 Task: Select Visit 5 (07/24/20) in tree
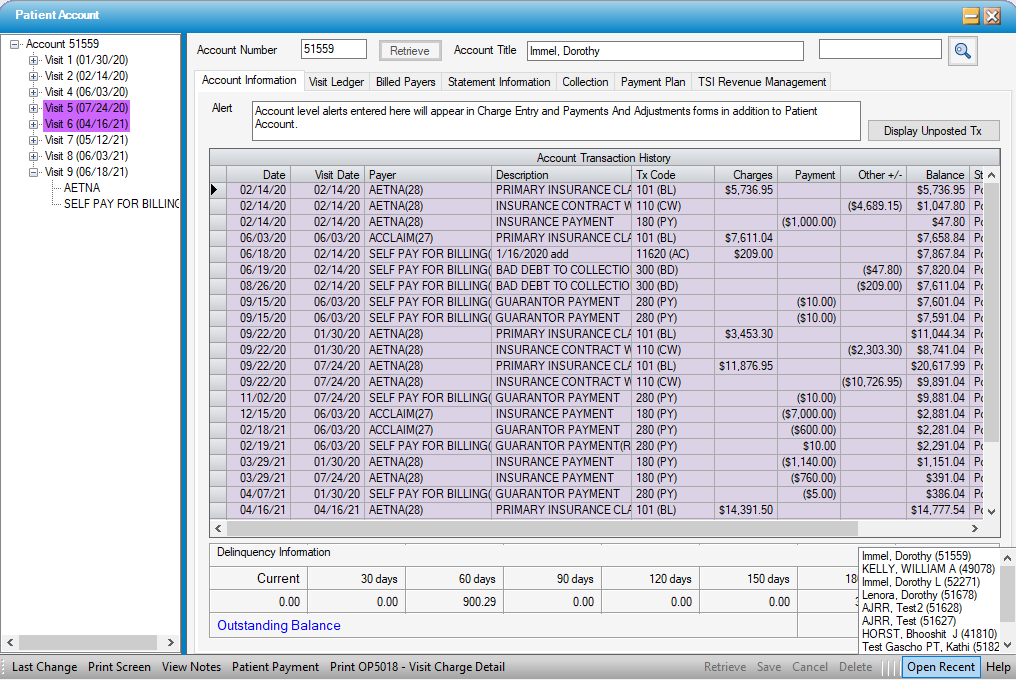(x=86, y=108)
